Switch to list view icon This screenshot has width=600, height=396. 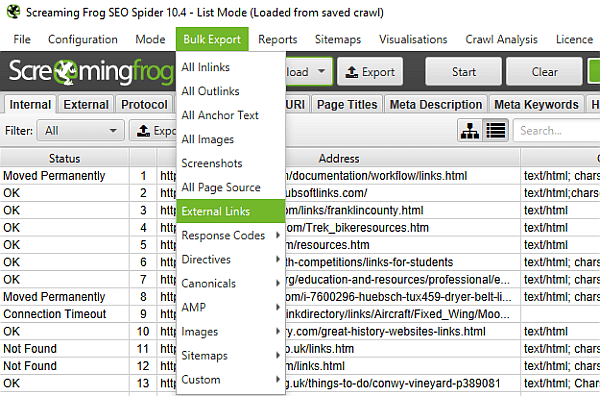[x=496, y=131]
